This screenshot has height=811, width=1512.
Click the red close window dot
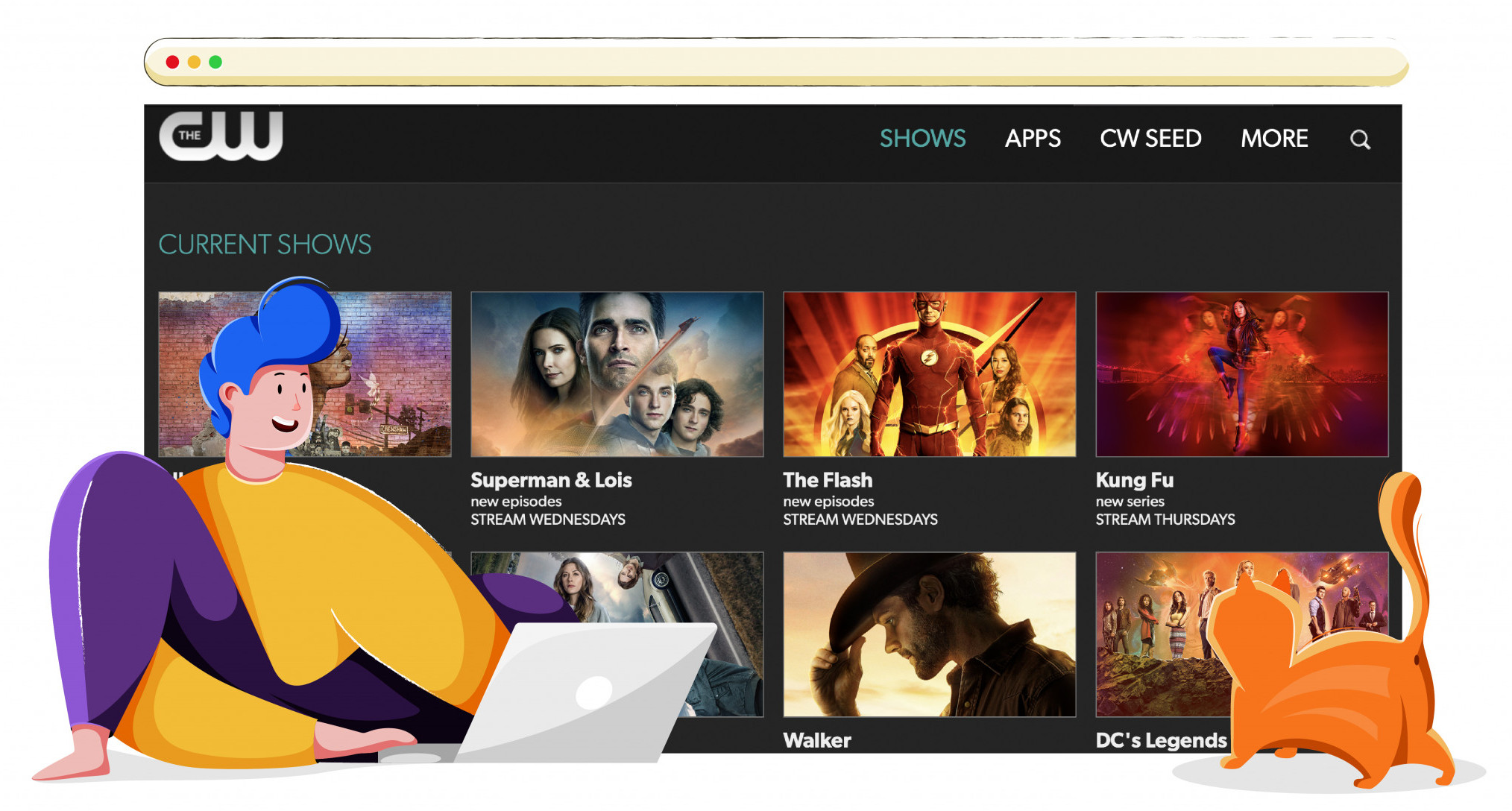click(x=172, y=62)
